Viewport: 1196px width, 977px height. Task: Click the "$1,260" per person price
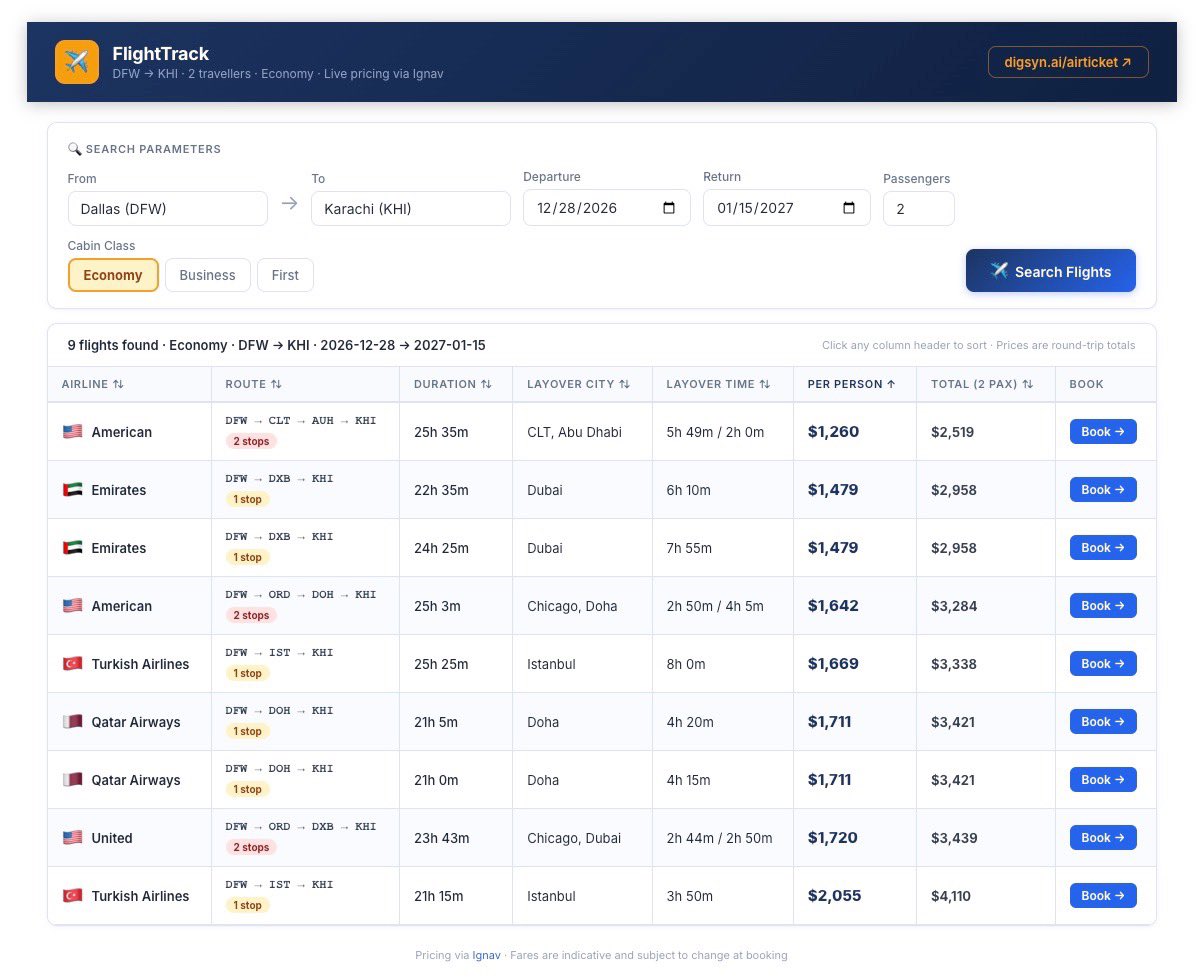coord(833,432)
